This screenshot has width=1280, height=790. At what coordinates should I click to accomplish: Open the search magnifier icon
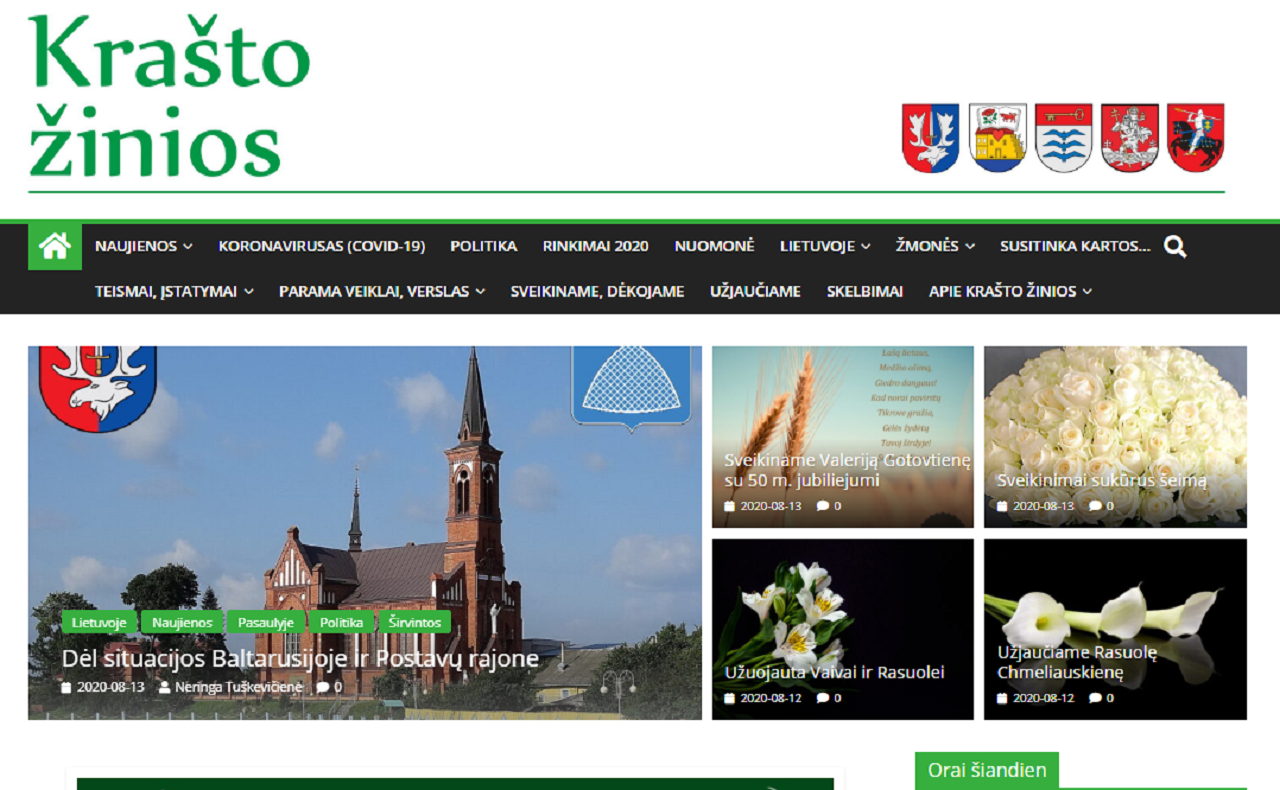(x=1175, y=247)
